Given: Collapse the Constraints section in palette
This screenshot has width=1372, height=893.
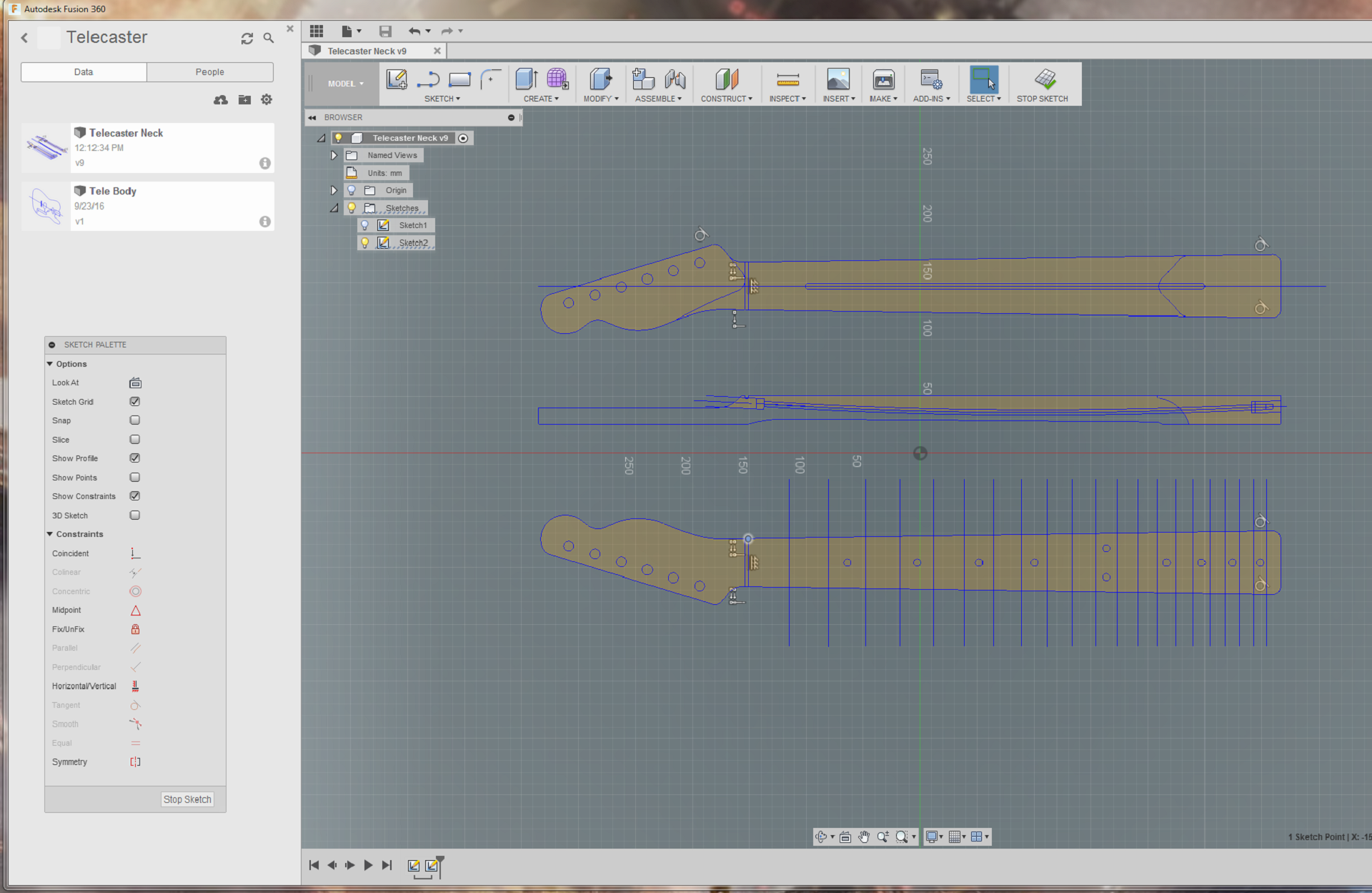Looking at the screenshot, I should coord(50,534).
